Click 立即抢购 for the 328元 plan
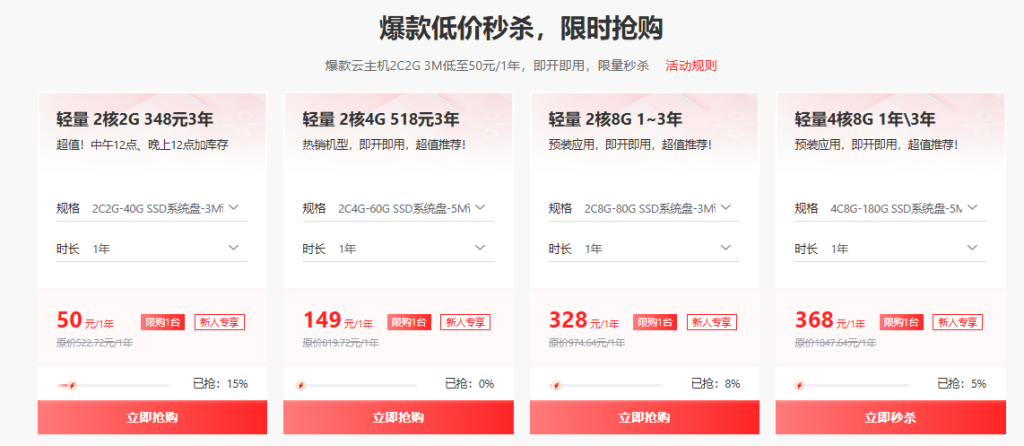The image size is (1024, 446). point(645,417)
